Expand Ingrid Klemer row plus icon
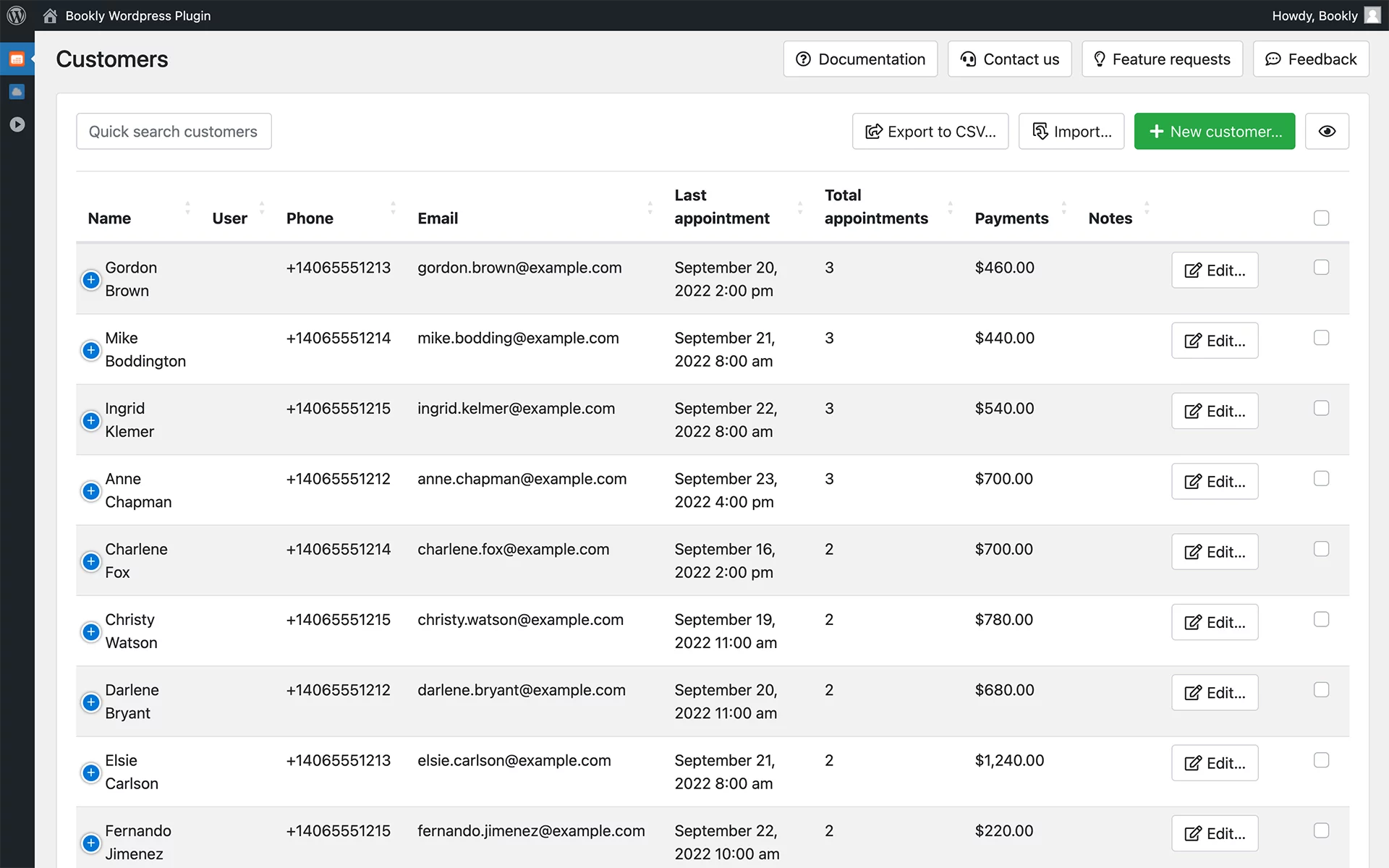Screen dimensions: 1389x868 (x=90, y=420)
